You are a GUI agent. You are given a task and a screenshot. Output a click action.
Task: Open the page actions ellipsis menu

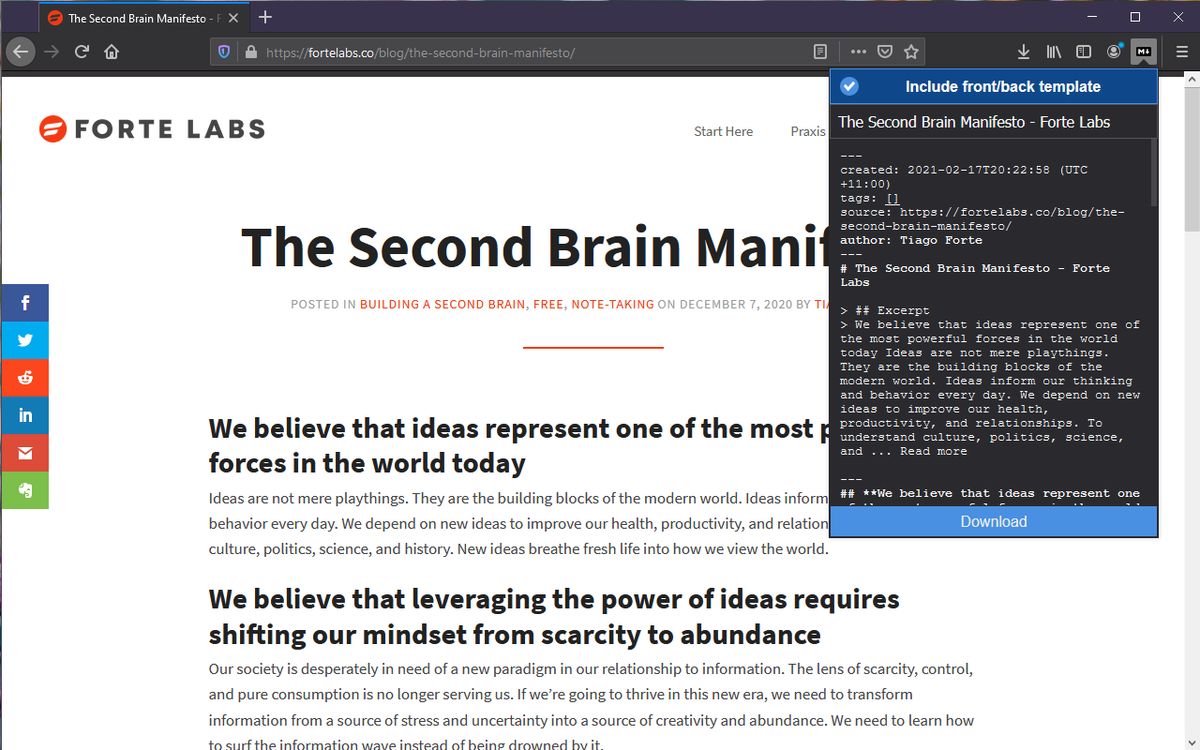click(858, 51)
